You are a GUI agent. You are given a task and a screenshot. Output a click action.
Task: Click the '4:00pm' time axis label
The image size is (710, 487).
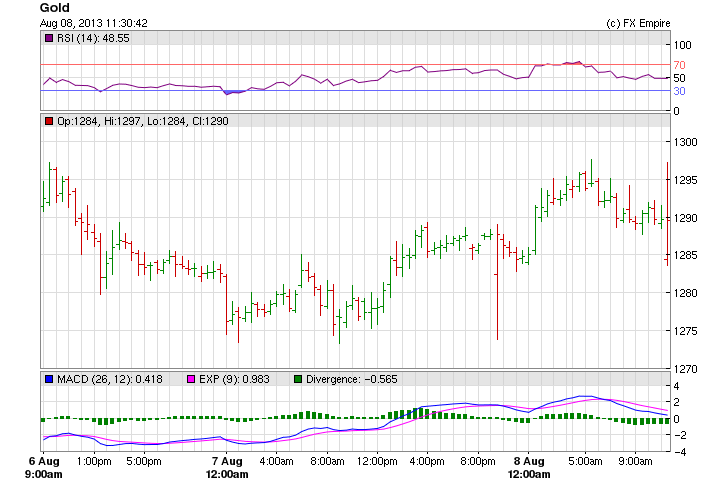[x=427, y=462]
